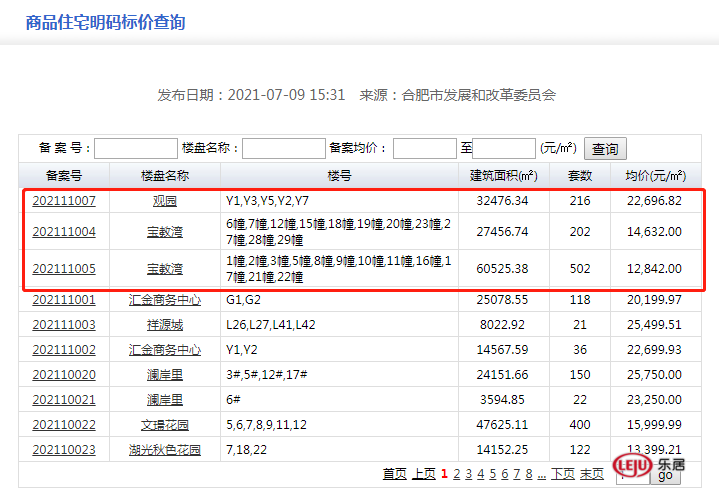
Task: Open the 湖光秋色花园 property link
Action: [x=165, y=450]
